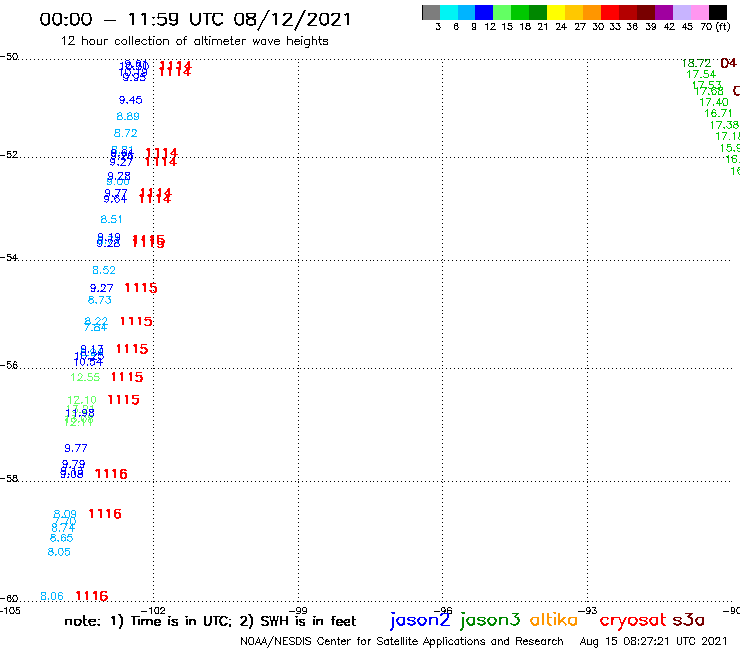Image resolution: width=740 pixels, height=650 pixels.
Task: Click the 8.65 wave height value
Action: coord(62,538)
